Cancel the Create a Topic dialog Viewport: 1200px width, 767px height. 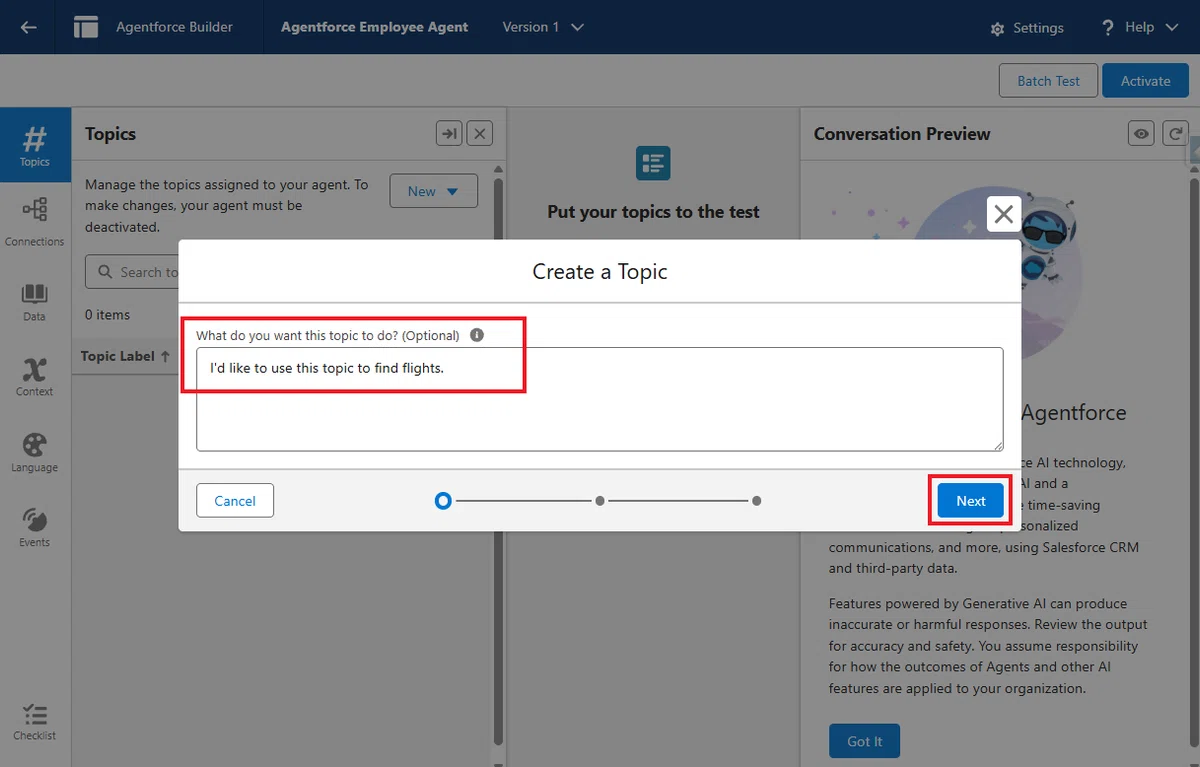pyautogui.click(x=235, y=501)
